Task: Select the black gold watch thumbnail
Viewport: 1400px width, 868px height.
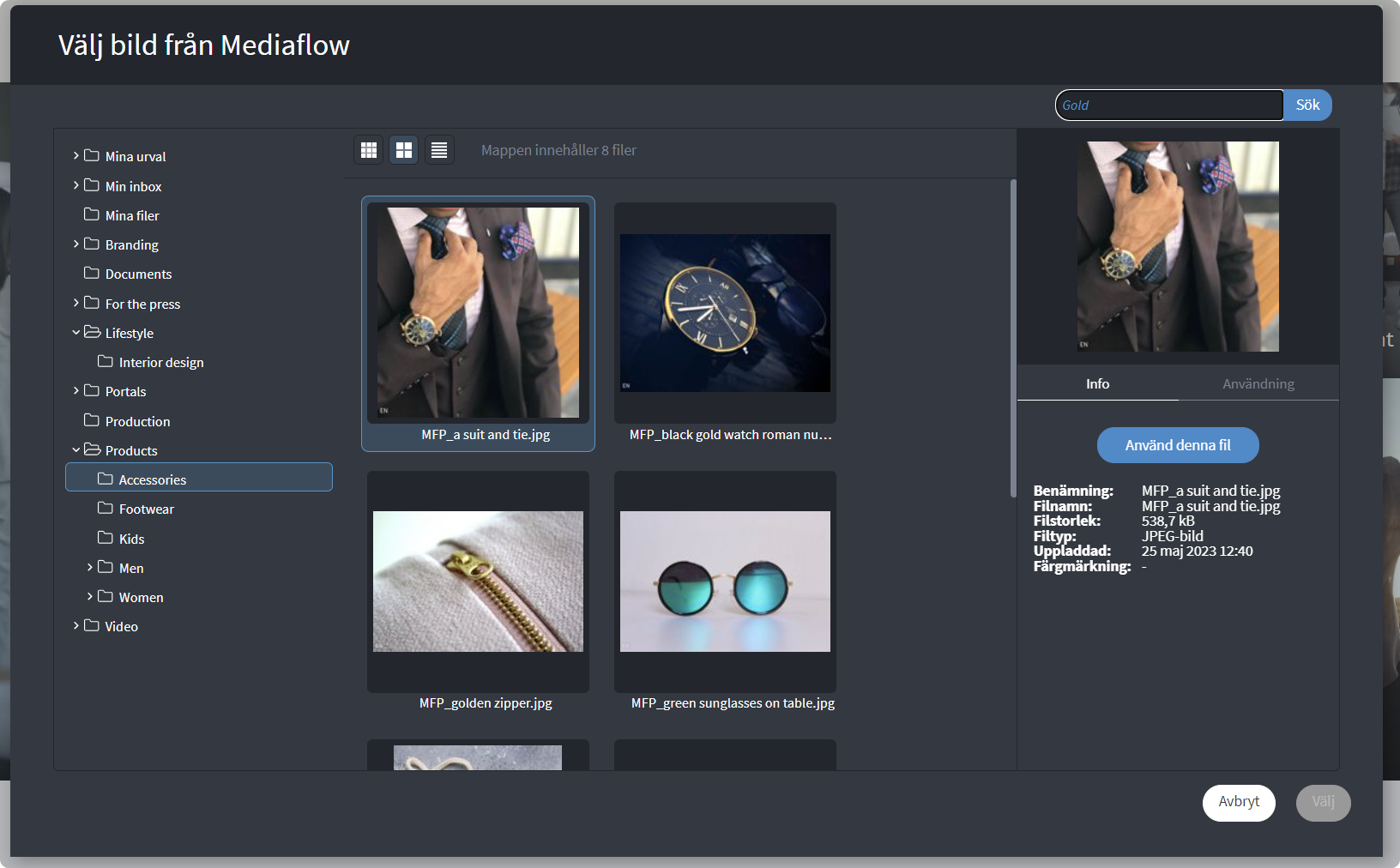Action: pos(725,313)
